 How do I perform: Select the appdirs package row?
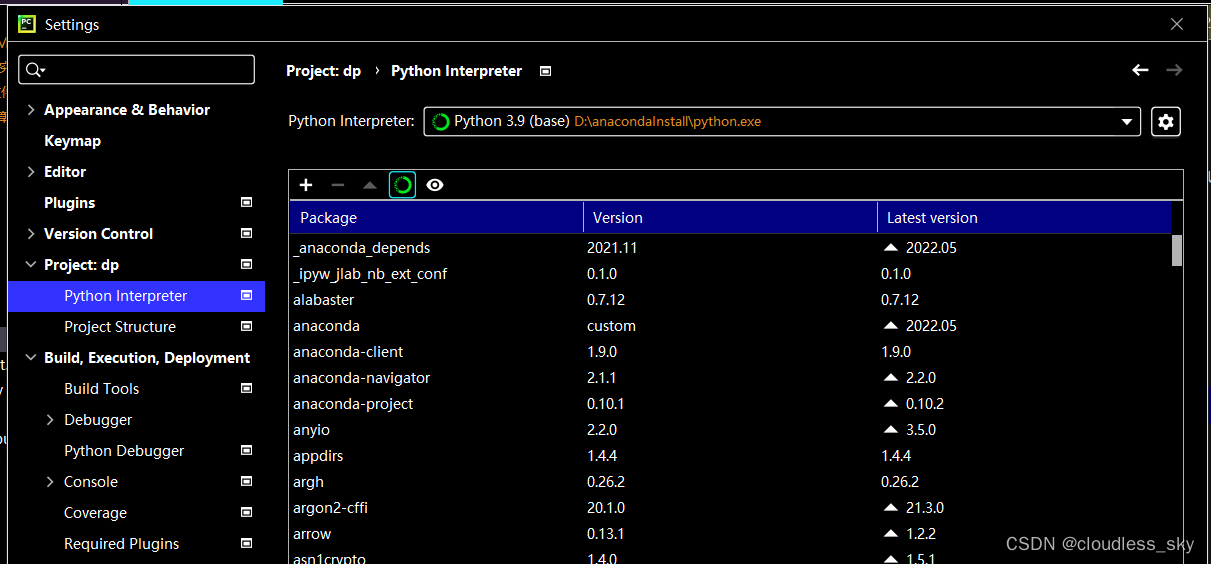[730, 456]
